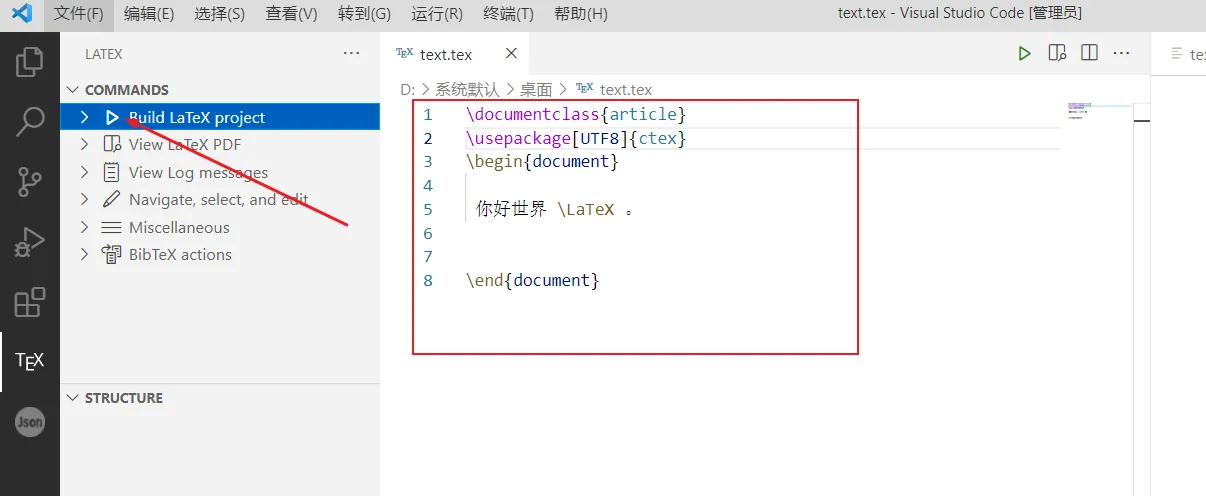Click the Build LaTeX project play icon
The image size is (1206, 496).
pos(112,117)
